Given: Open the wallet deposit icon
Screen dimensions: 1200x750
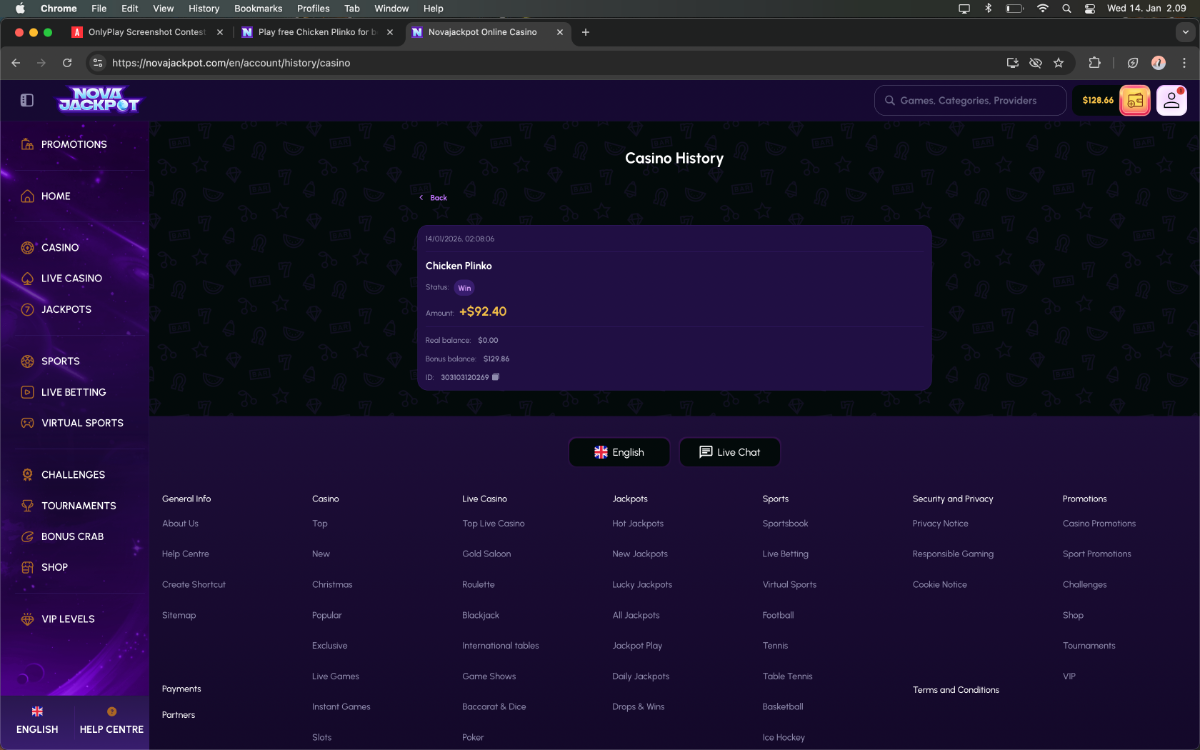Looking at the screenshot, I should coord(1135,100).
